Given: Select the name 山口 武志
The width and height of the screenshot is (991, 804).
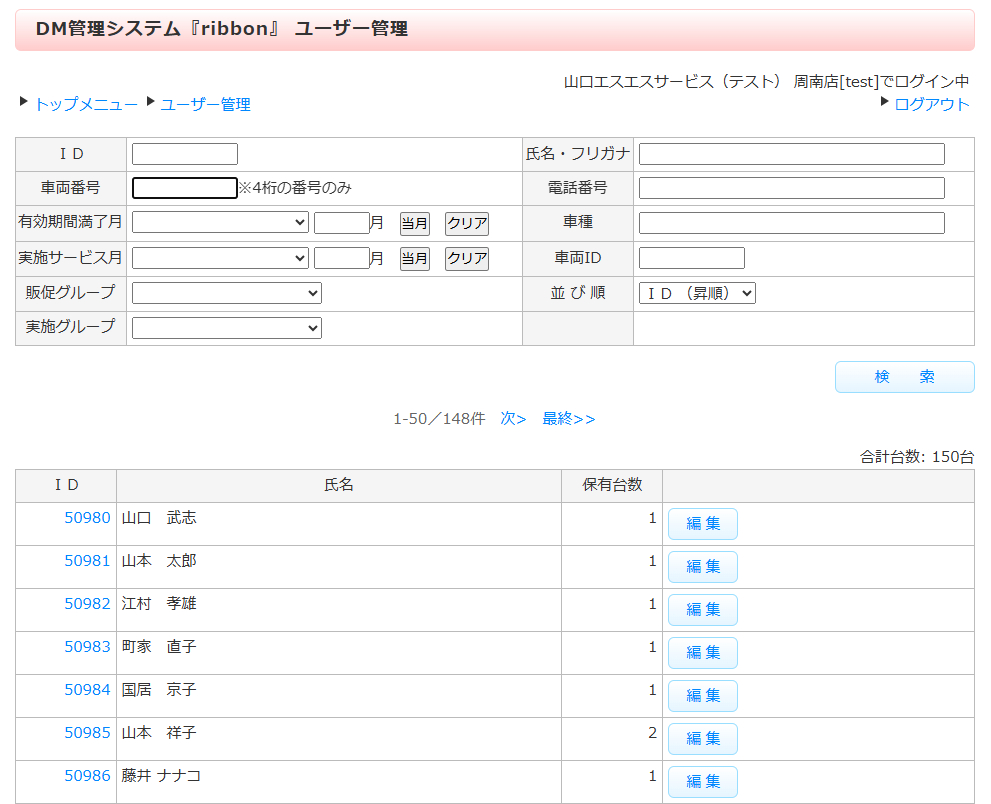Looking at the screenshot, I should point(159,518).
